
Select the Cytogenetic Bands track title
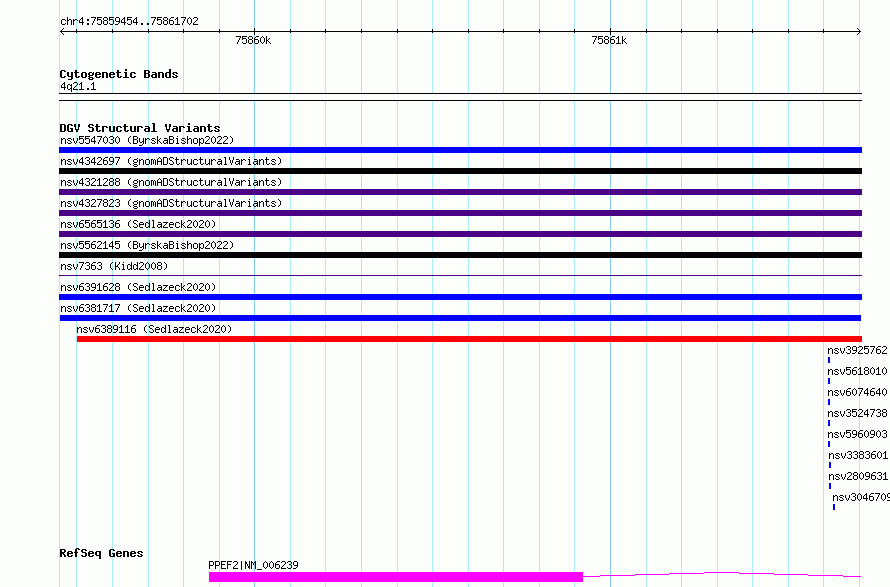pos(119,74)
